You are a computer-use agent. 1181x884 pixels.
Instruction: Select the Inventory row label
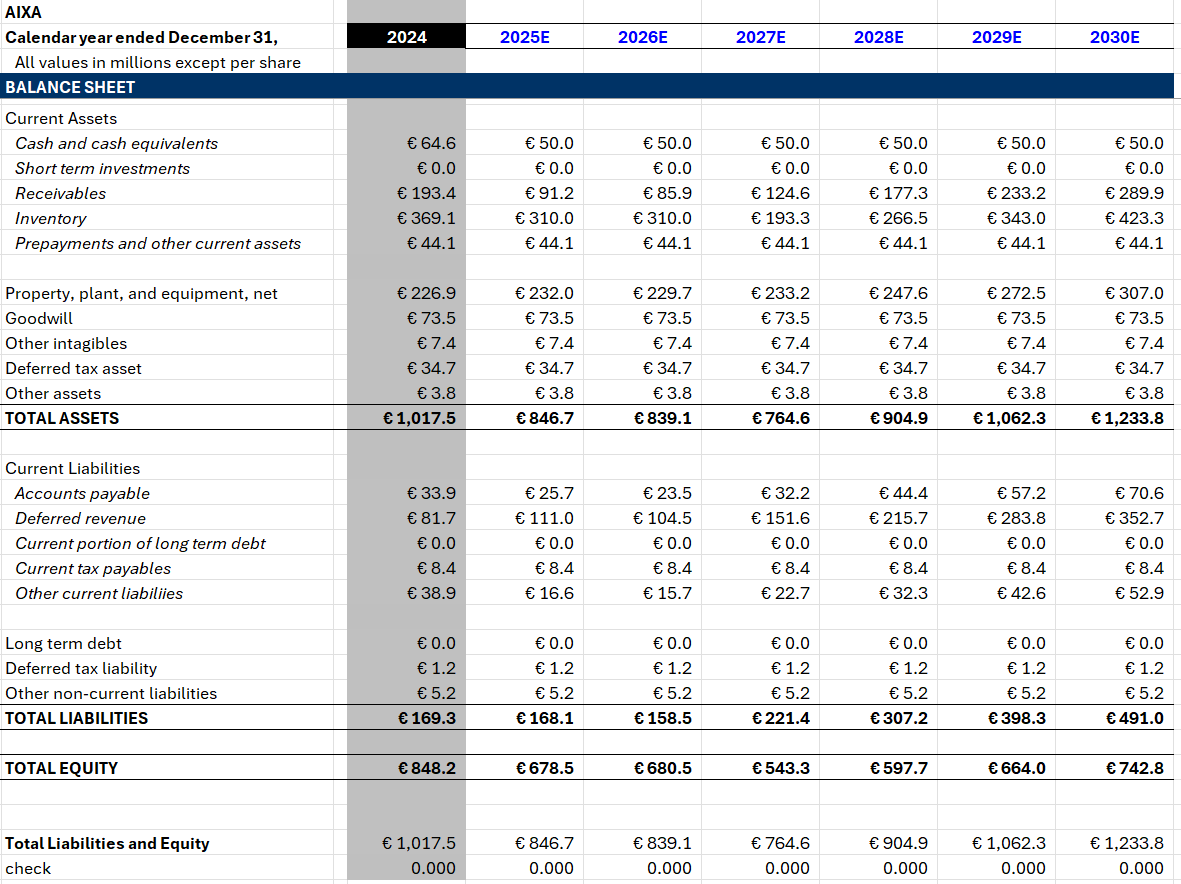(50, 218)
